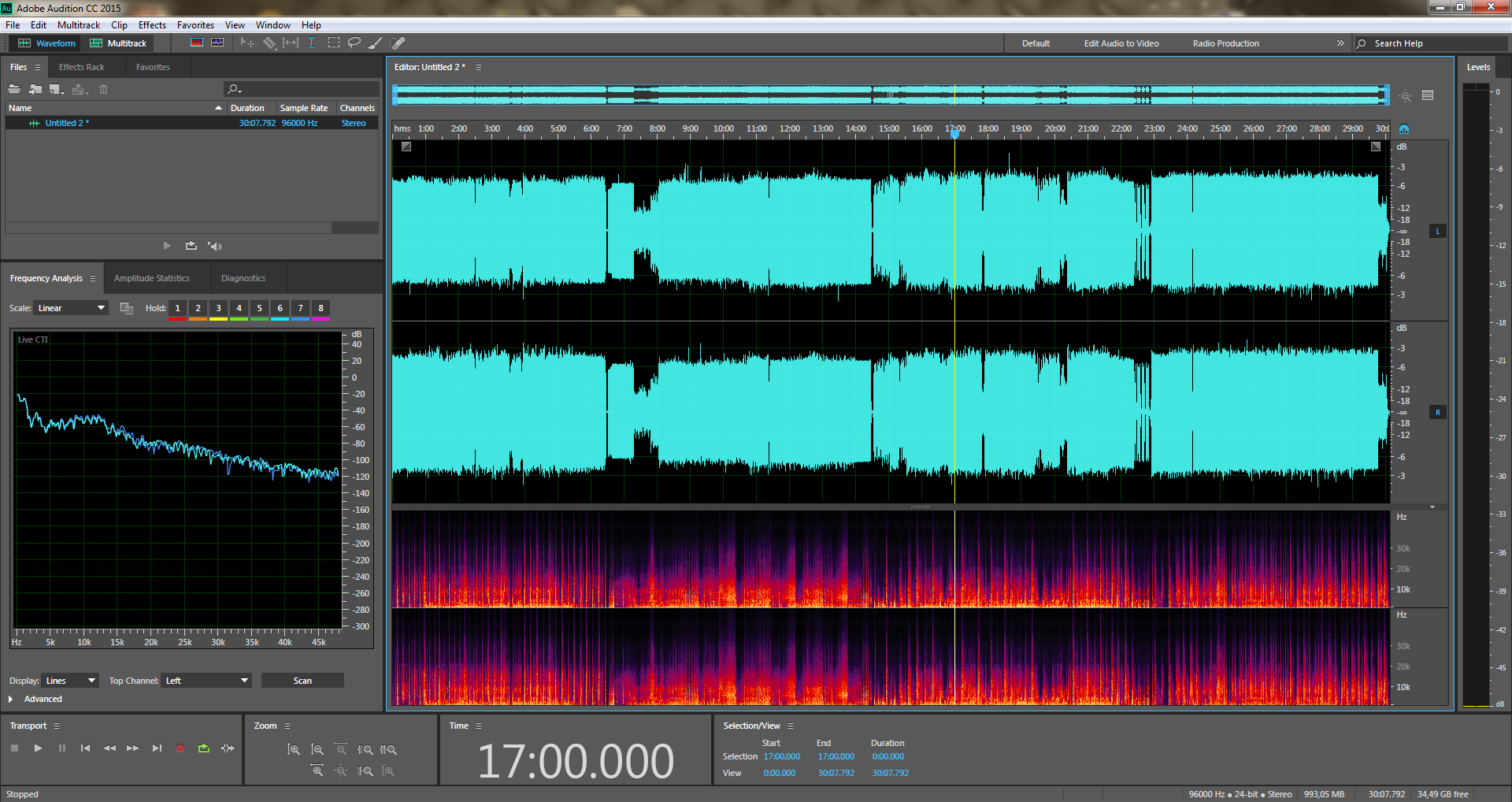Select the Paintbrush Selection tool
This screenshot has width=1512, height=802.
pos(376,43)
